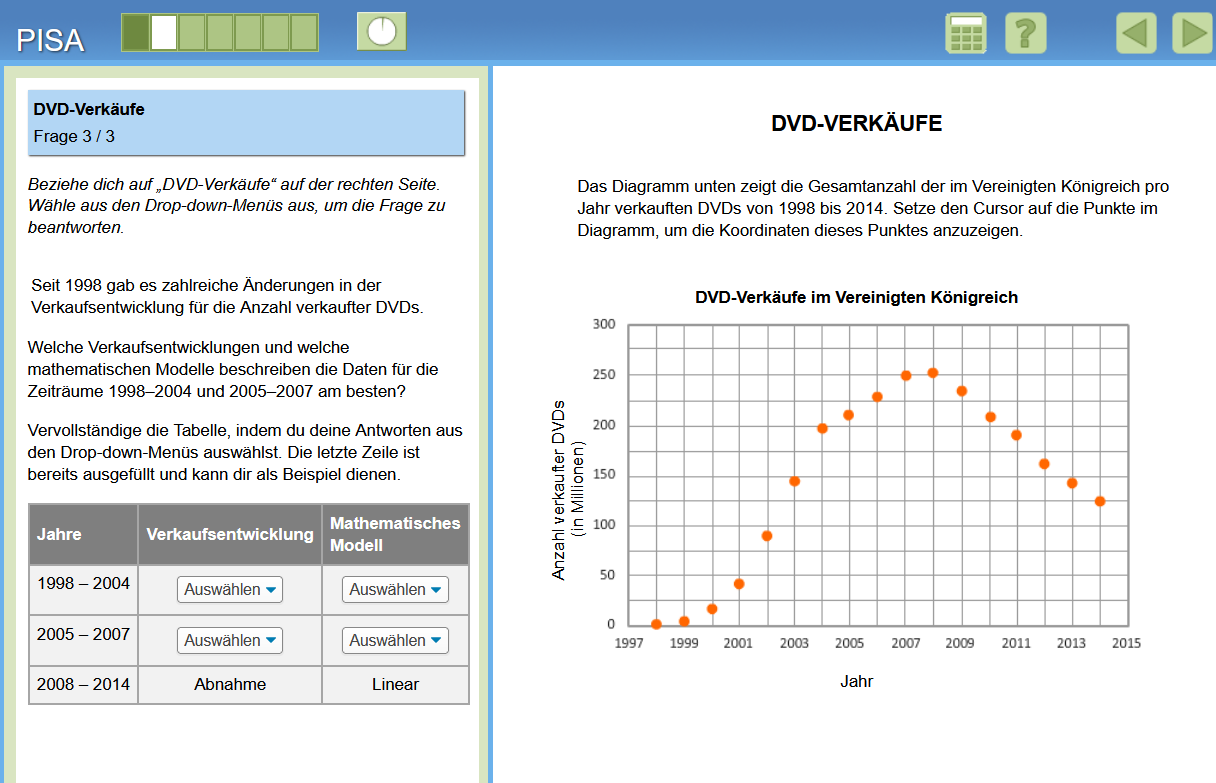The height and width of the screenshot is (783, 1216).
Task: Select the 2004 data point
Action: coord(822,428)
